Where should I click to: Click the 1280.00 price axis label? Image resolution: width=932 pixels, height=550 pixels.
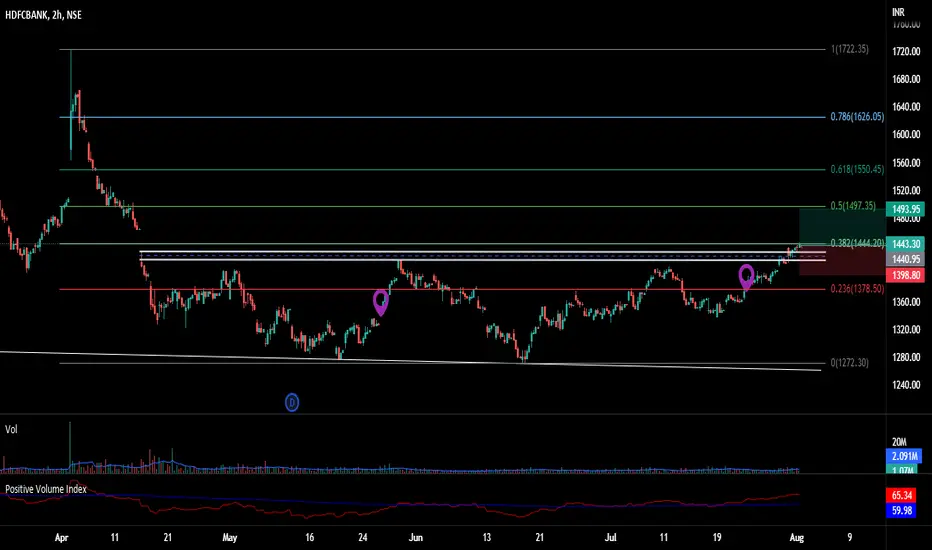[906, 357]
